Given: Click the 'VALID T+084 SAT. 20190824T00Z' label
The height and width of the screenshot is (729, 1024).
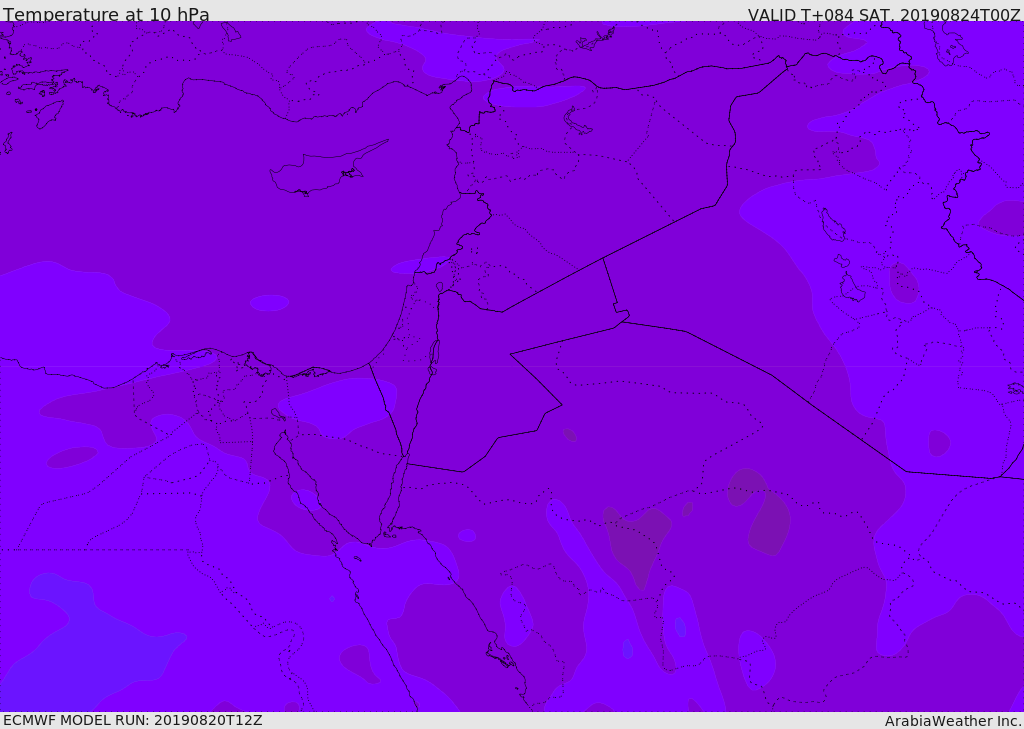Looking at the screenshot, I should tap(884, 15).
